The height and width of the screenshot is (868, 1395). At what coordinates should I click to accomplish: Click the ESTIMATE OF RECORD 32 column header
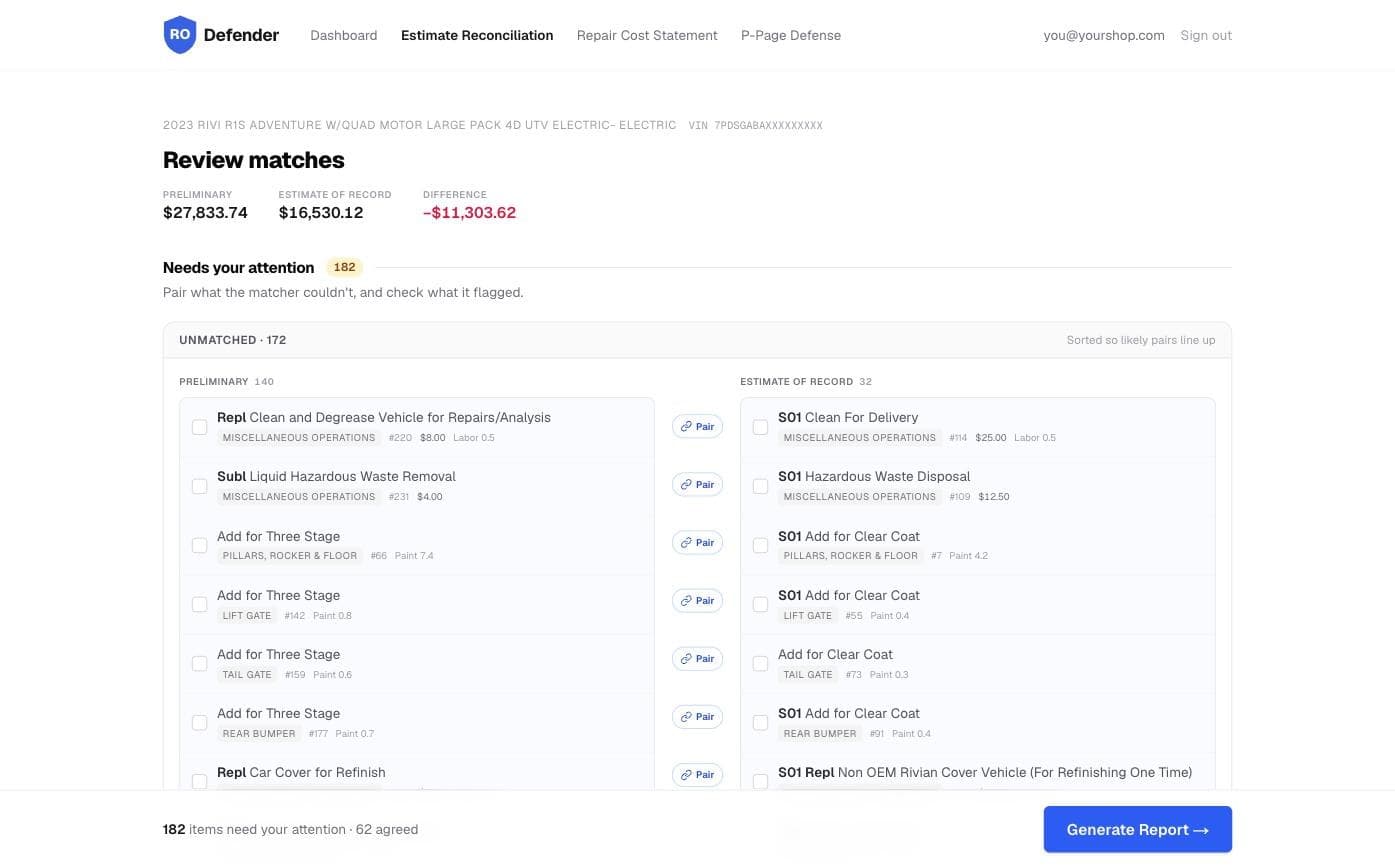(x=806, y=381)
